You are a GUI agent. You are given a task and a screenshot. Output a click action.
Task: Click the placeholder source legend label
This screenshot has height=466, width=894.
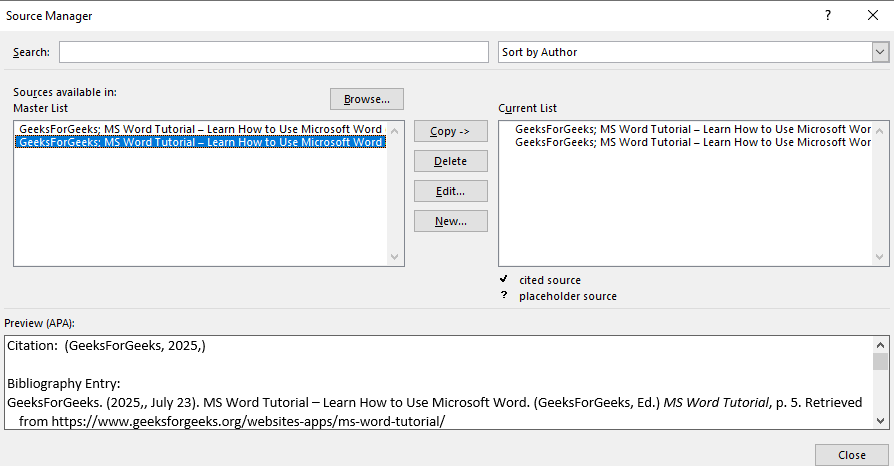point(568,296)
